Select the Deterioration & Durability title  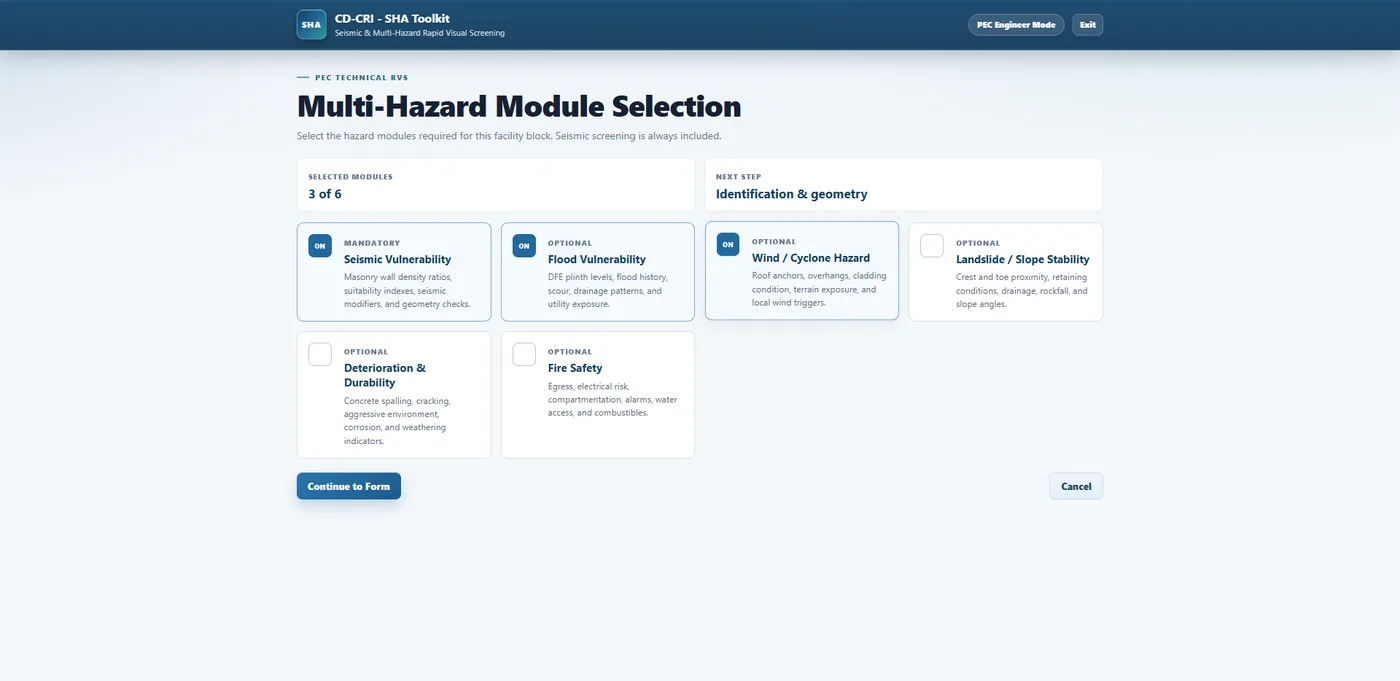point(385,375)
